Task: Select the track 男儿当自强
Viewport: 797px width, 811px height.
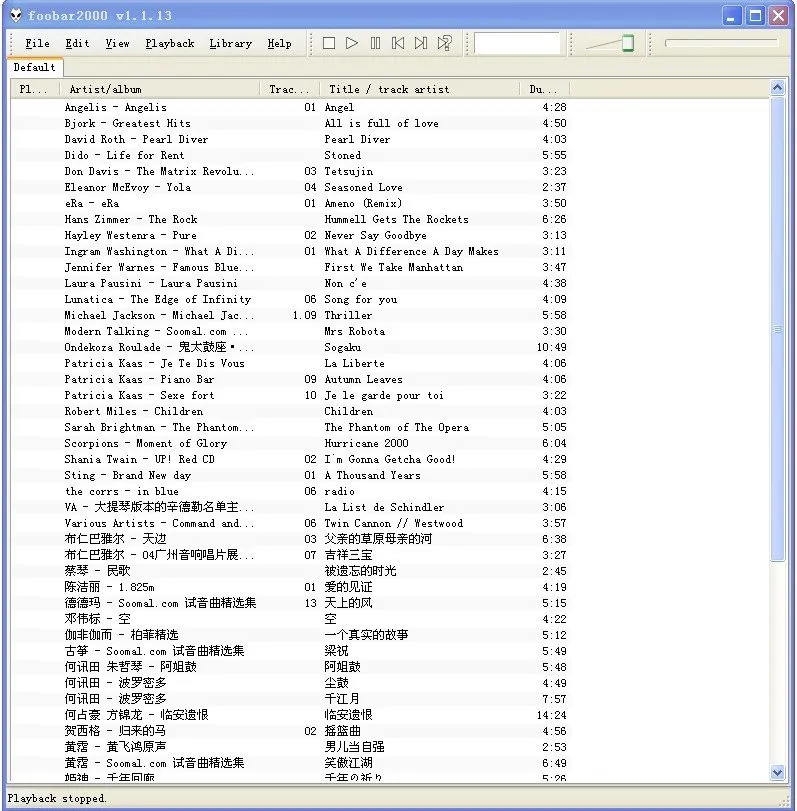Action: (354, 747)
